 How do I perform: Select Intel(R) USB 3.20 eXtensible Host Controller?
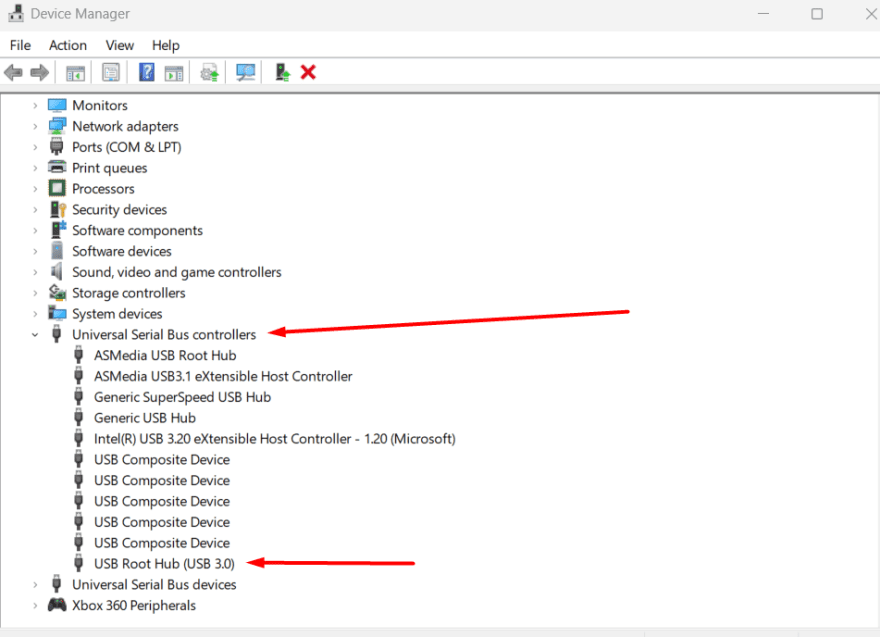[274, 438]
